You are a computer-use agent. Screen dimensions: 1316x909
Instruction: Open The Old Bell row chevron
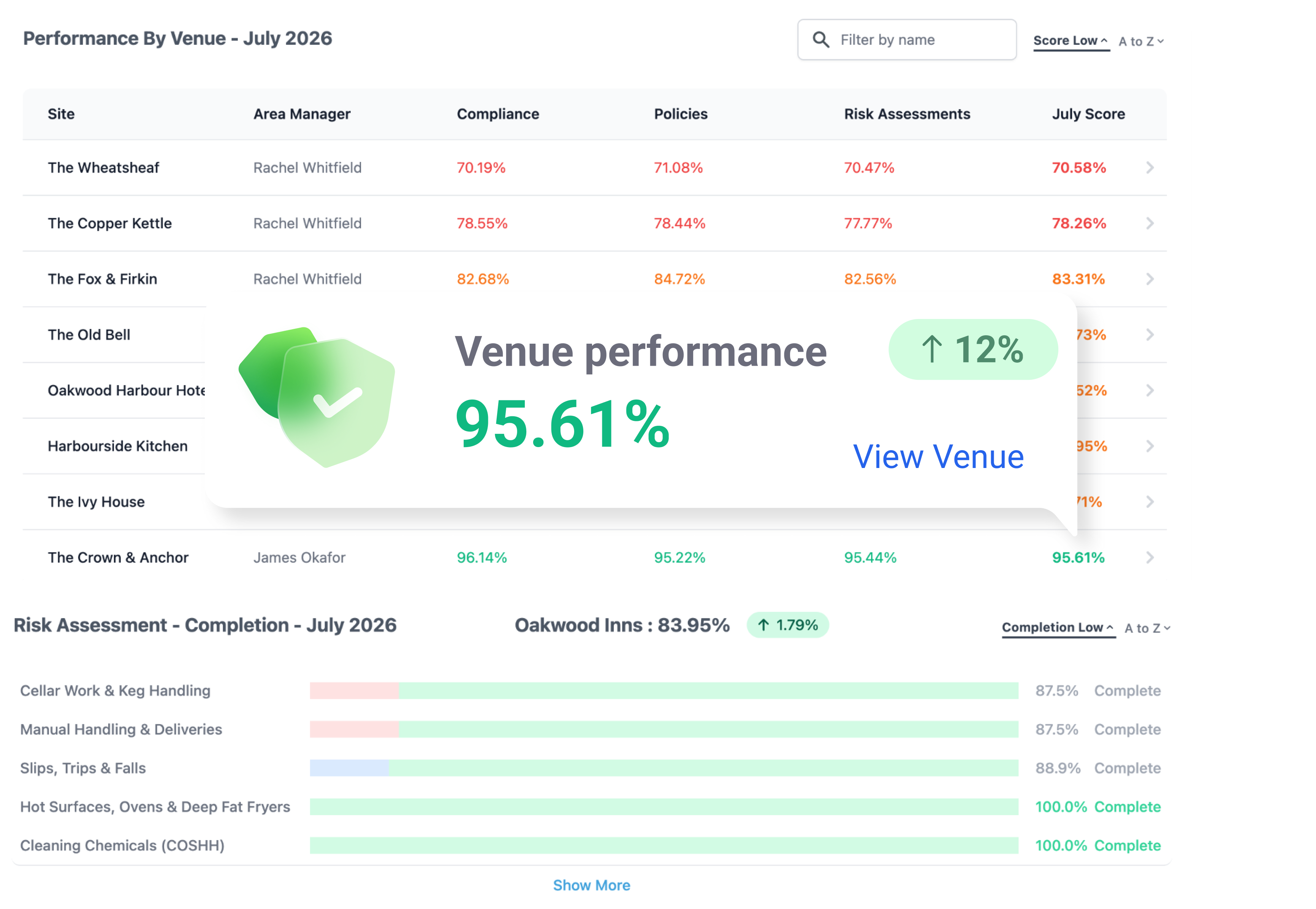(x=1149, y=334)
